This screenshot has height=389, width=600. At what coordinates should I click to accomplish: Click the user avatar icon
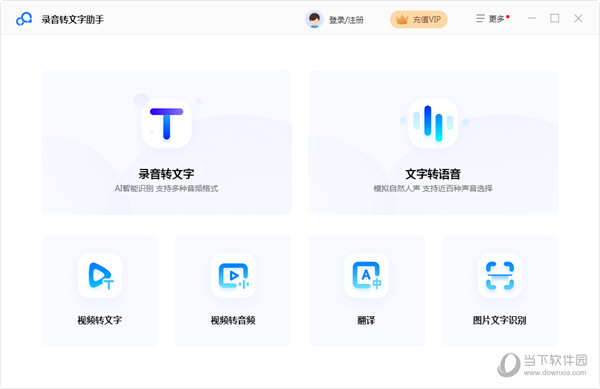(x=314, y=19)
